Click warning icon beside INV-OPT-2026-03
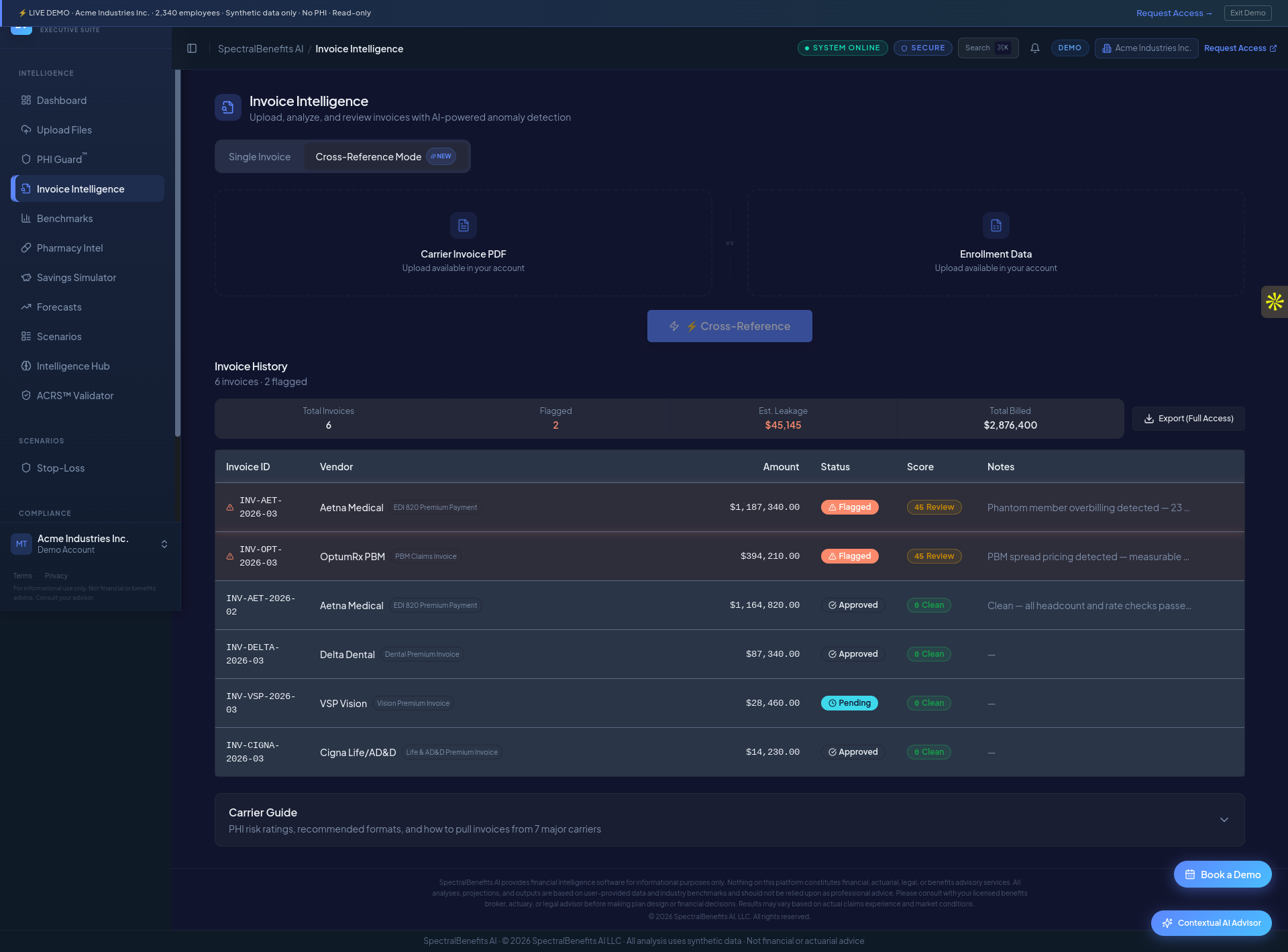 (230, 556)
